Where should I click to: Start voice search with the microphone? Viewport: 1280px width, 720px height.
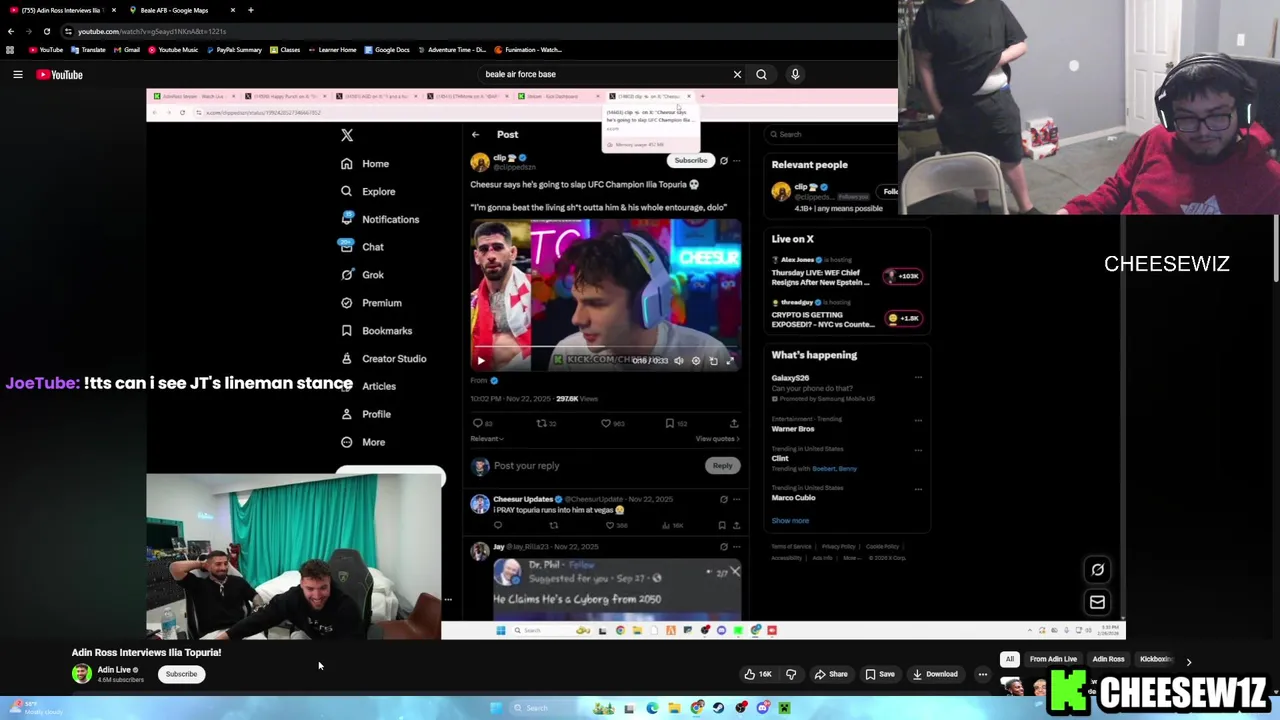(795, 74)
